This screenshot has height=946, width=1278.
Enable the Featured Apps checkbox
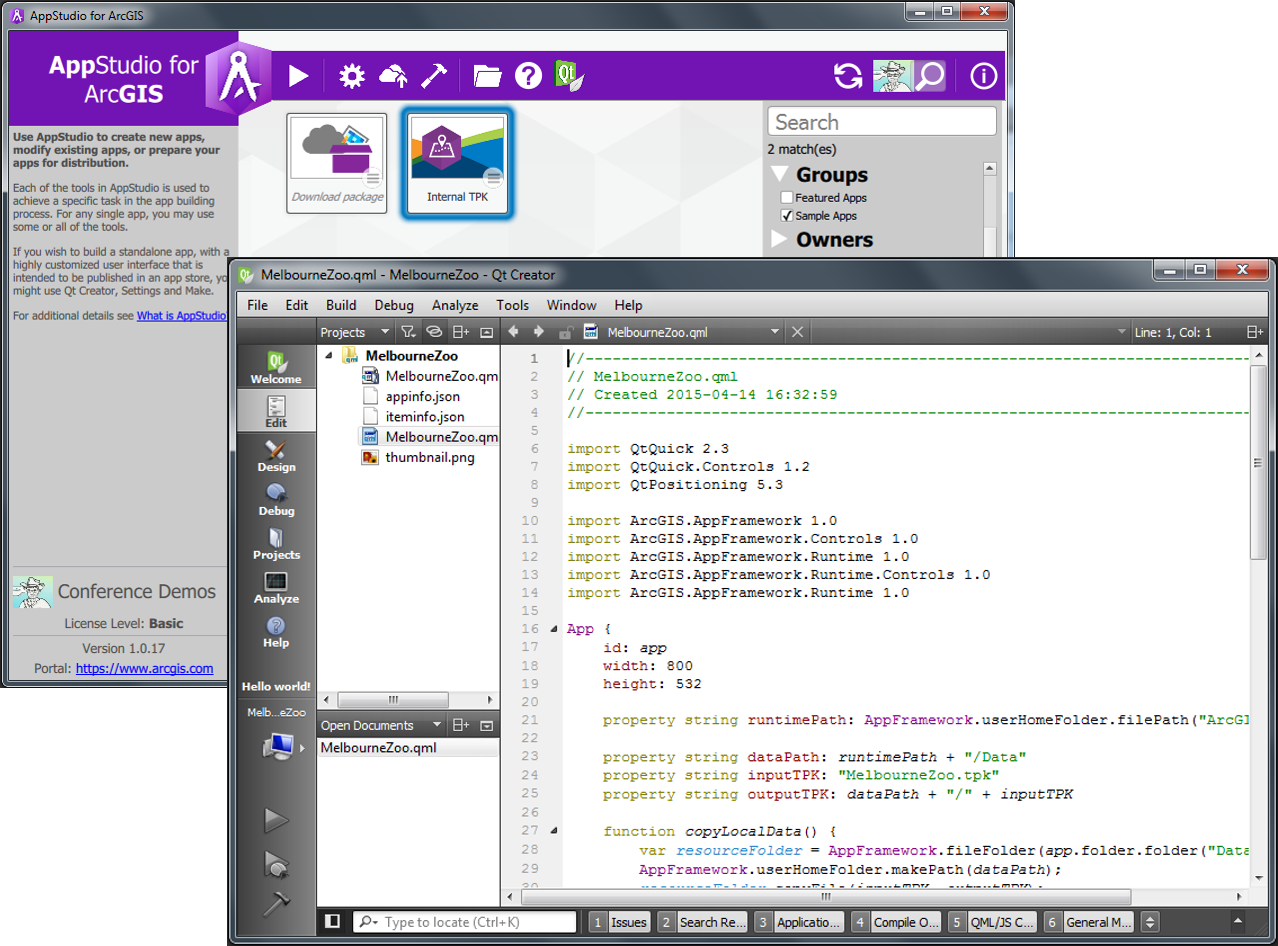pyautogui.click(x=787, y=198)
